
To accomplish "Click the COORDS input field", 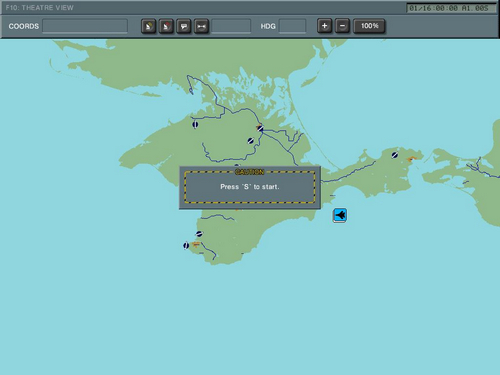I will 85,26.
